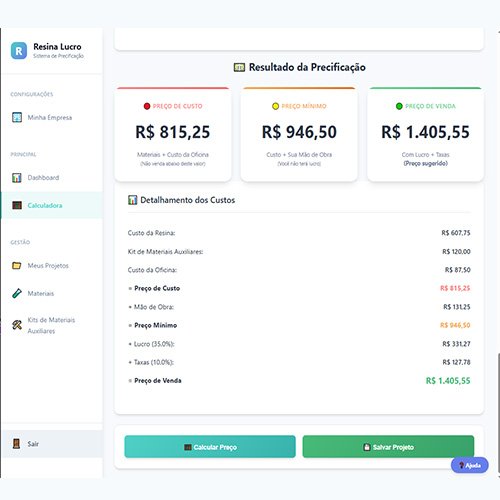
Task: Click the red dot in Preço de Custo card
Action: click(147, 106)
